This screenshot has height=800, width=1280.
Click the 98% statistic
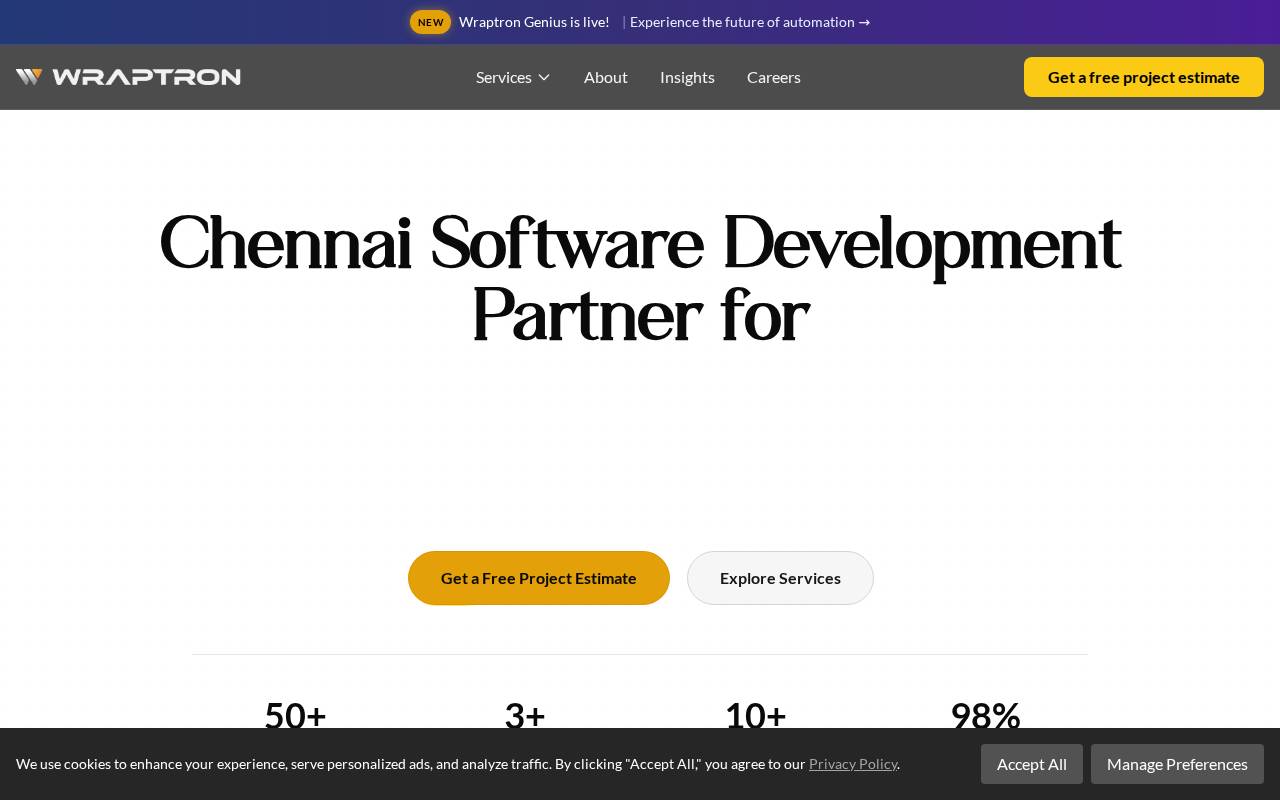[985, 715]
